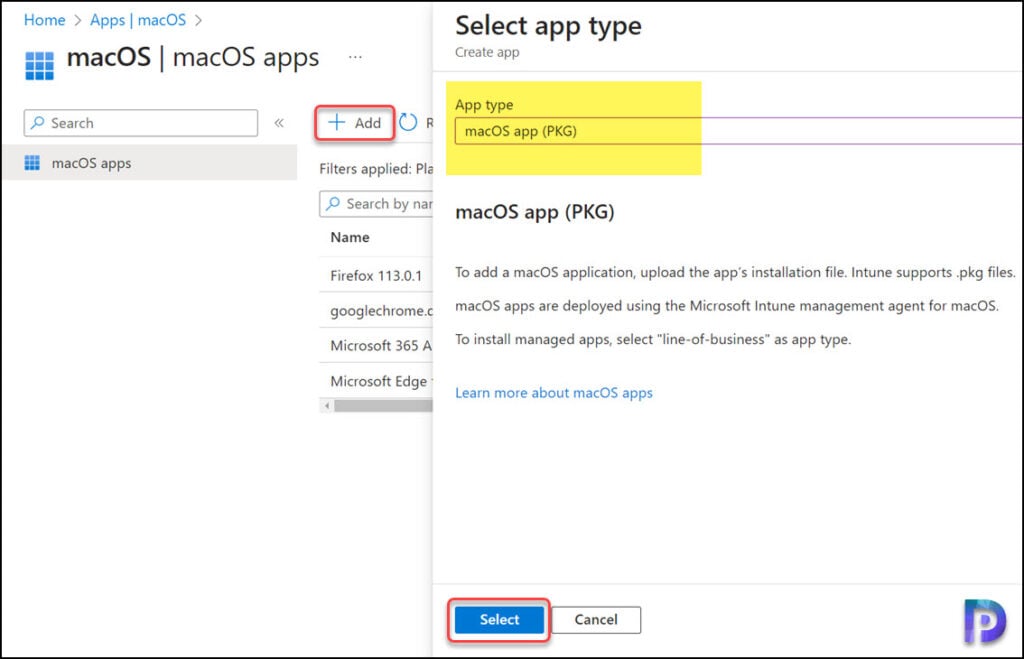Click the Filters applied text

tap(376, 169)
